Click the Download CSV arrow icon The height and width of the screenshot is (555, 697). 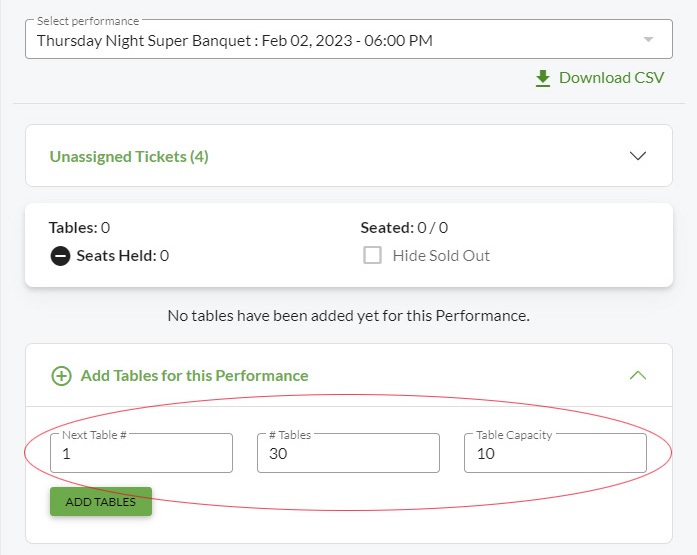[542, 78]
